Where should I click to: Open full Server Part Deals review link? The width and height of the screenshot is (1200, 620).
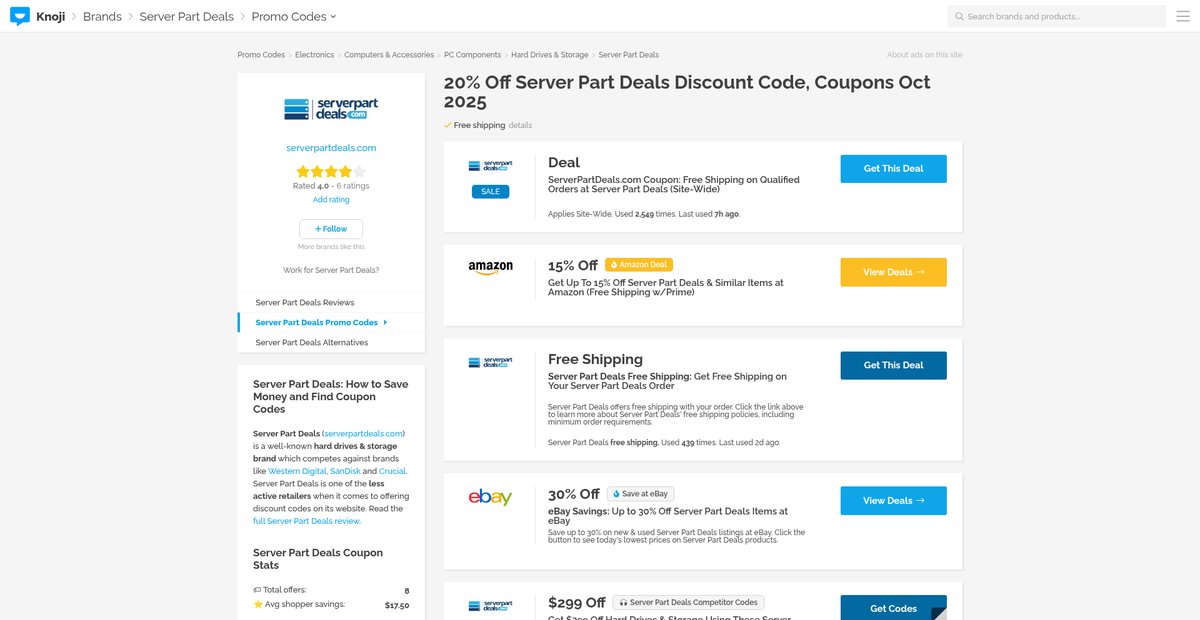tap(305, 521)
